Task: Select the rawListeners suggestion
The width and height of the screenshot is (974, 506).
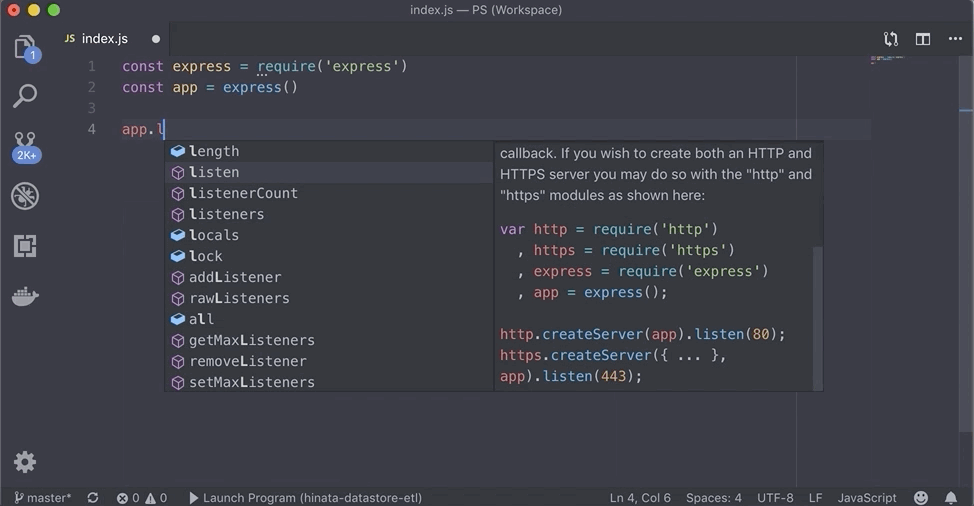Action: (x=329, y=298)
